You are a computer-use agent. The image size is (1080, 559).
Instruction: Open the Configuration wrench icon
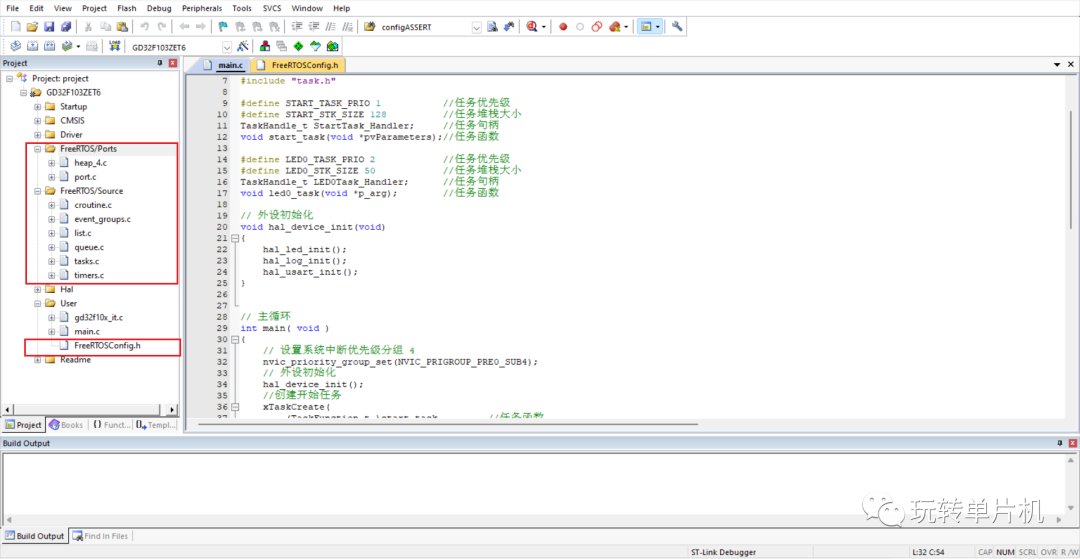click(x=677, y=26)
